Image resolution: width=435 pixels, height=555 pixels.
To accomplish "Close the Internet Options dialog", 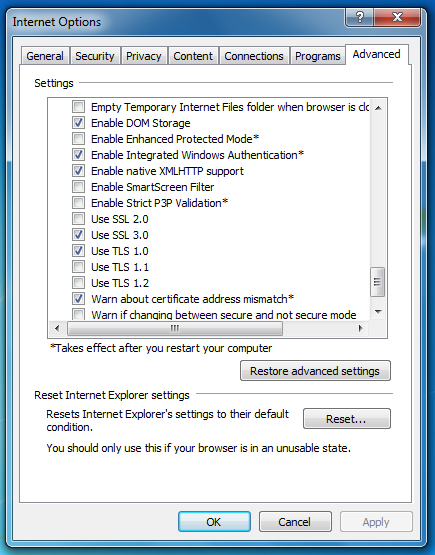I will [397, 17].
